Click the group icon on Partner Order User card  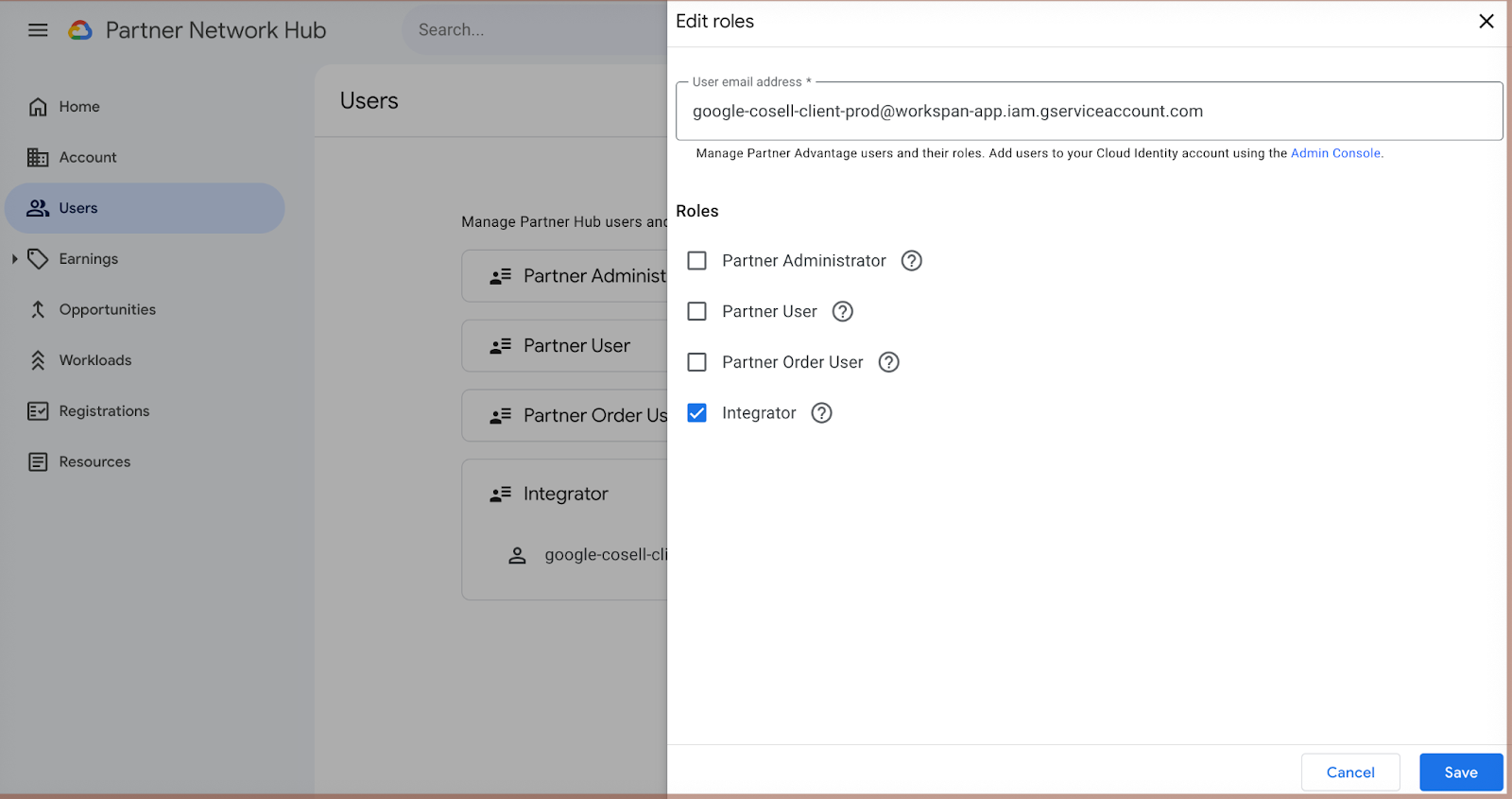pos(500,416)
